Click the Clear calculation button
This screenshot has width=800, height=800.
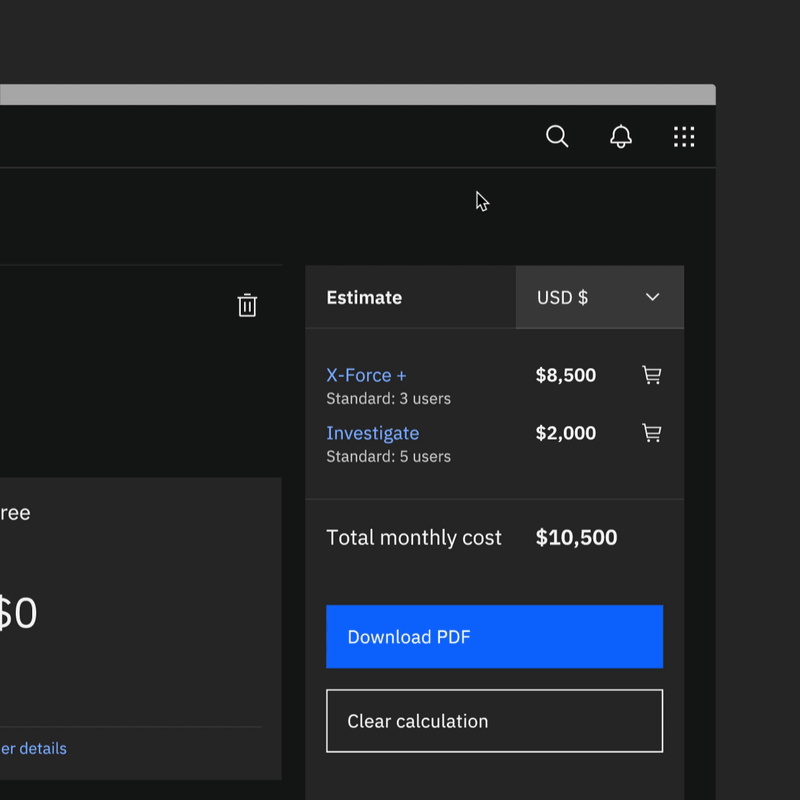pos(494,720)
